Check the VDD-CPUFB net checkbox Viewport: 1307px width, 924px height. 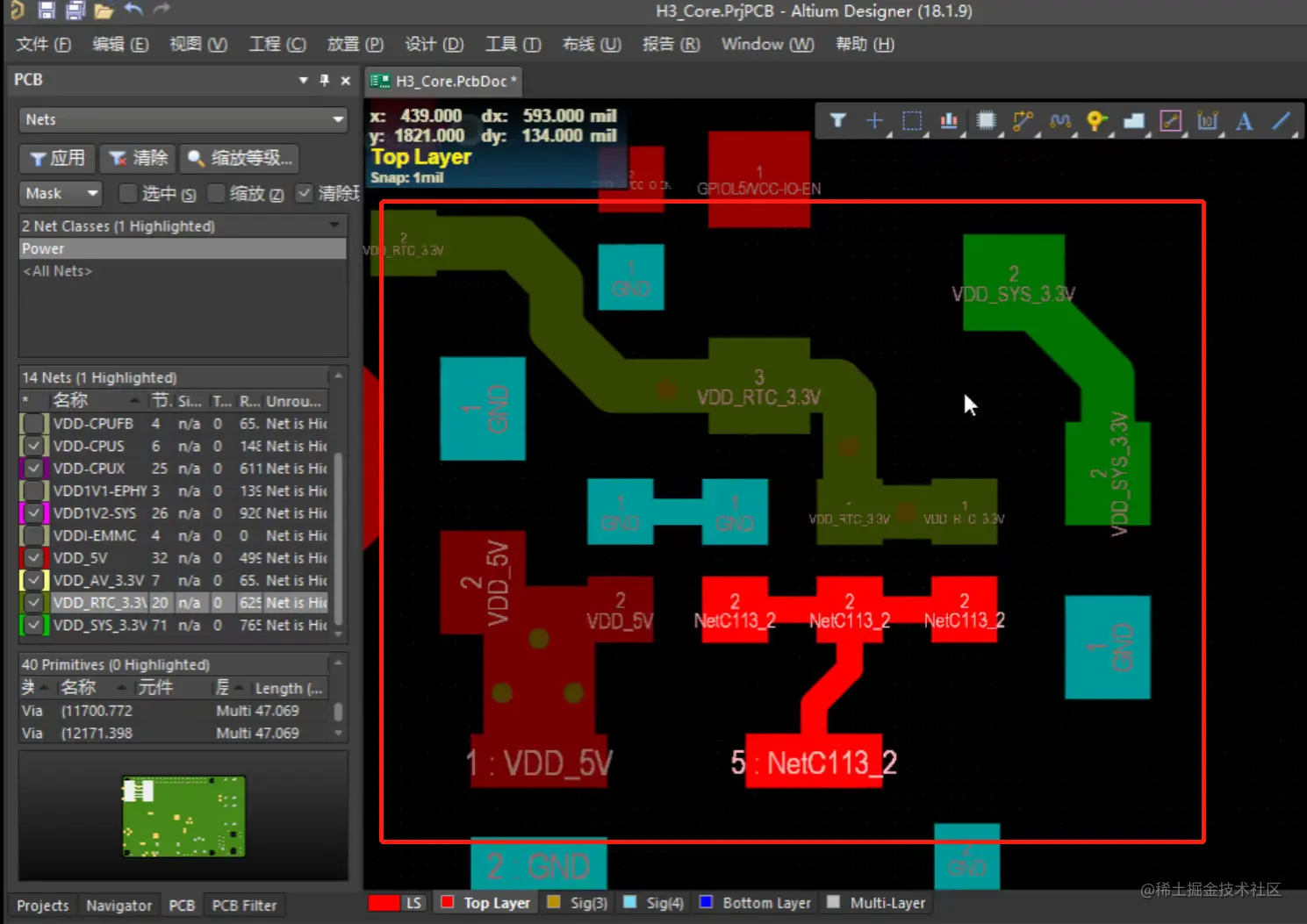tap(33, 424)
